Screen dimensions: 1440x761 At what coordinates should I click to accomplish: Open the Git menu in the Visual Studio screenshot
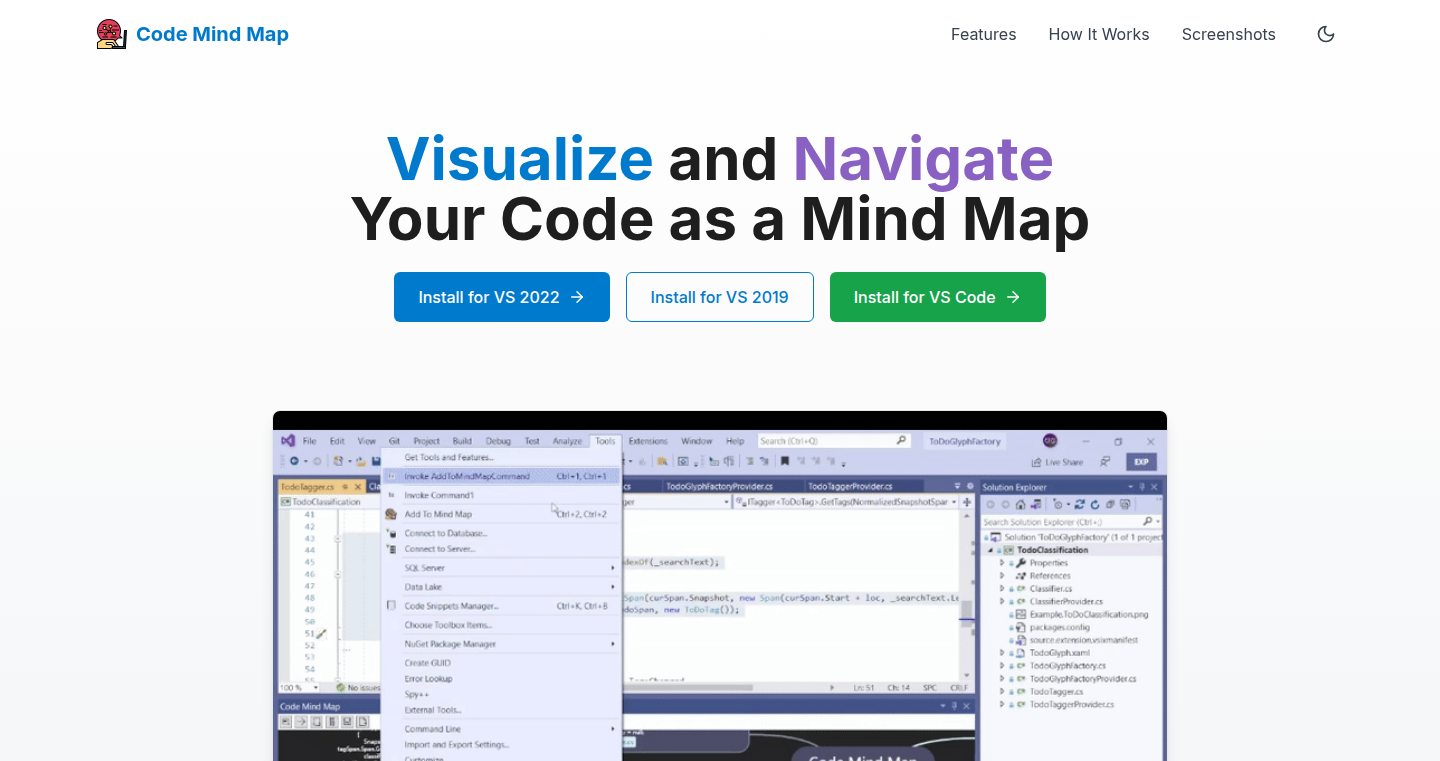pos(394,441)
